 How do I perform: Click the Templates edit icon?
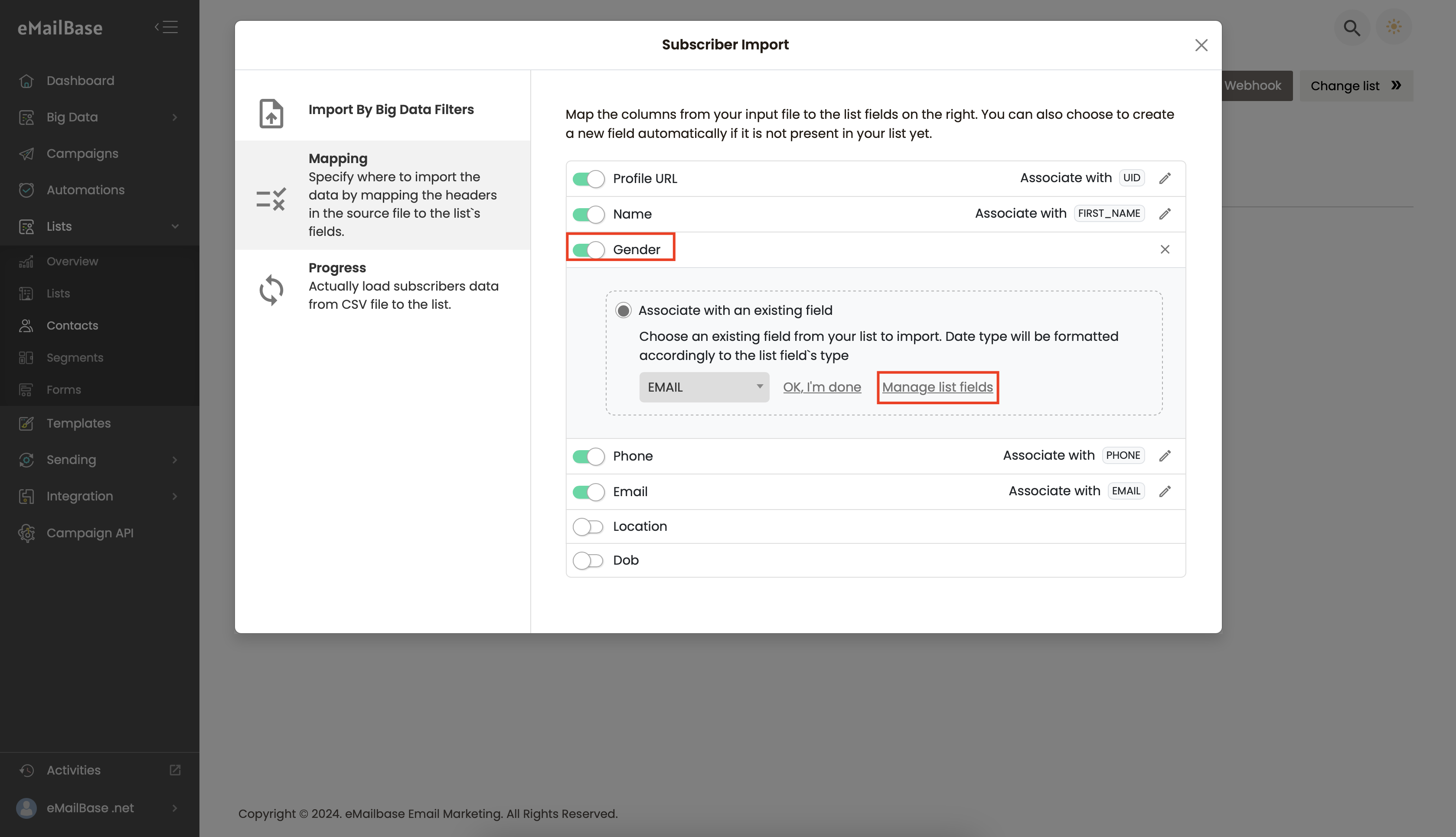26,424
